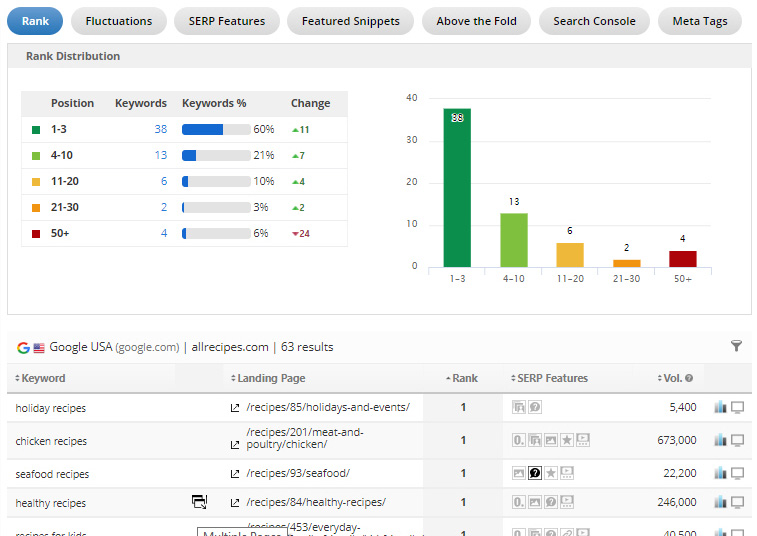Go to the Meta Tags tab
Image resolution: width=757 pixels, height=536 pixels.
point(700,21)
